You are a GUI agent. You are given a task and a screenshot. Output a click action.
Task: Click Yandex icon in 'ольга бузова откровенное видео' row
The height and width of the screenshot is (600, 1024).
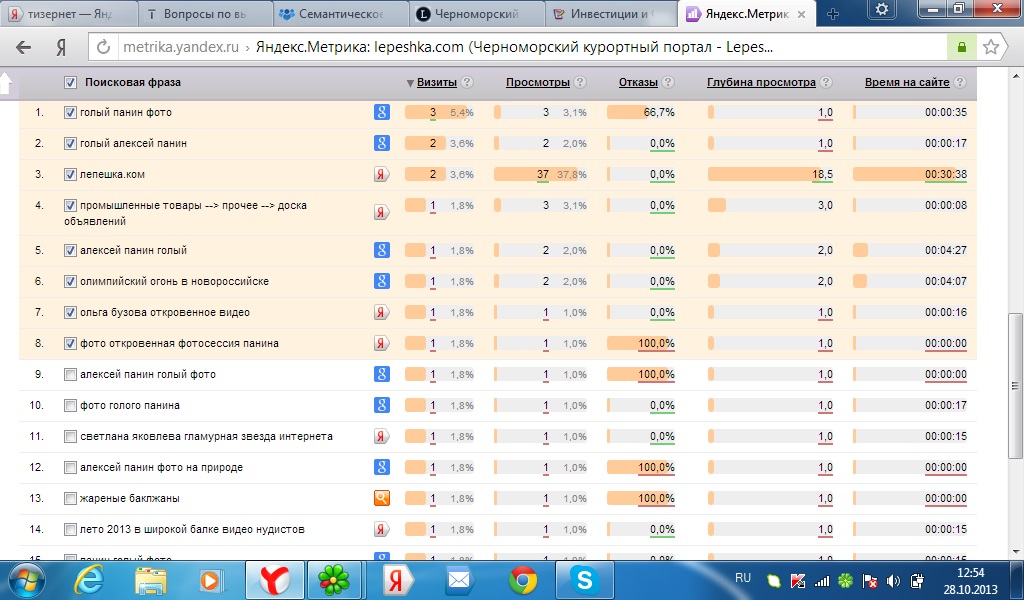382,312
